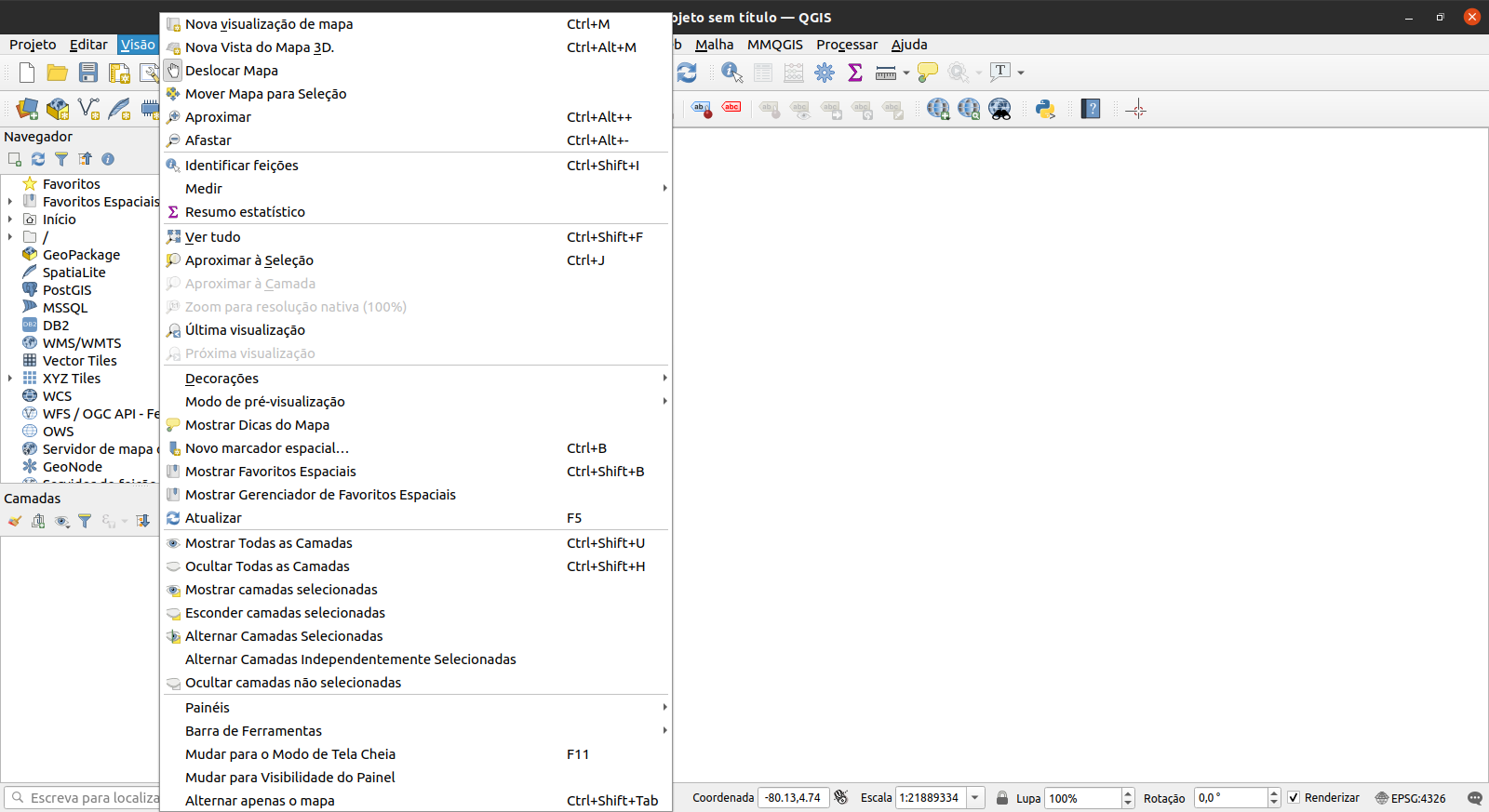Toggle map tips speech bubble toolbar icon
The image size is (1489, 812).
pos(927,73)
